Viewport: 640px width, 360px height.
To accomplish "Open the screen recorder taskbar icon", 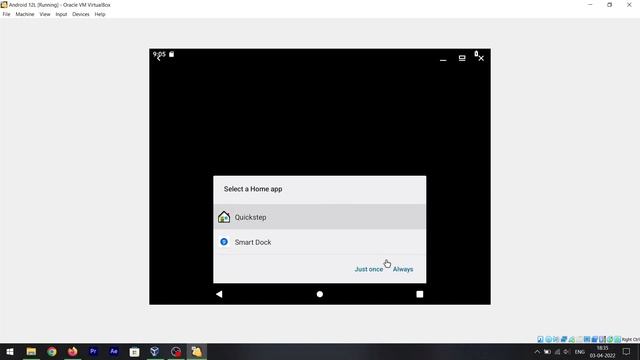I will coord(176,351).
